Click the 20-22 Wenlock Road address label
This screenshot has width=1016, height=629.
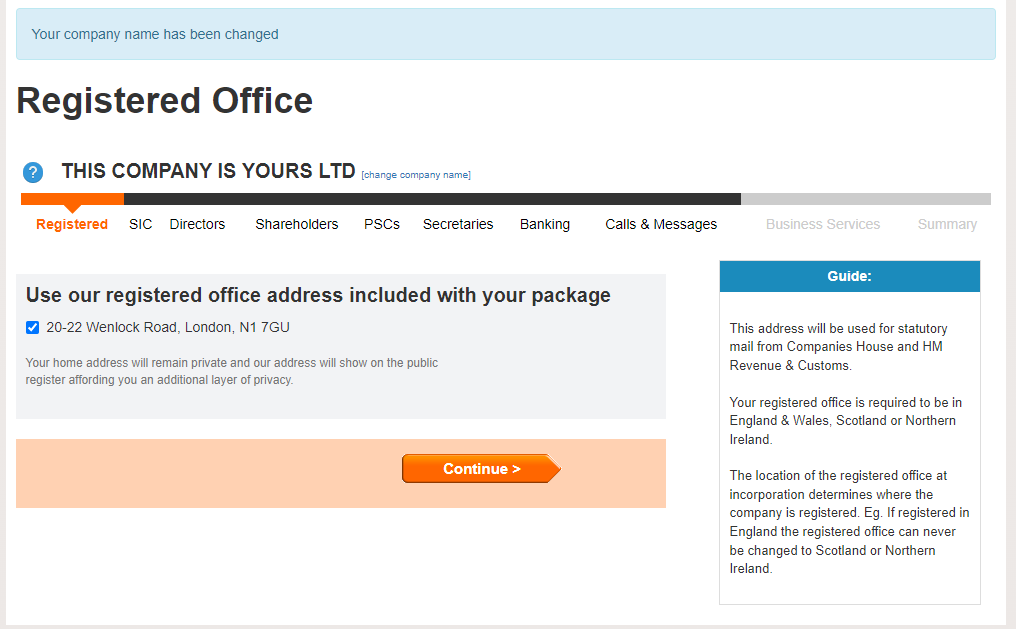pyautogui.click(x=168, y=328)
